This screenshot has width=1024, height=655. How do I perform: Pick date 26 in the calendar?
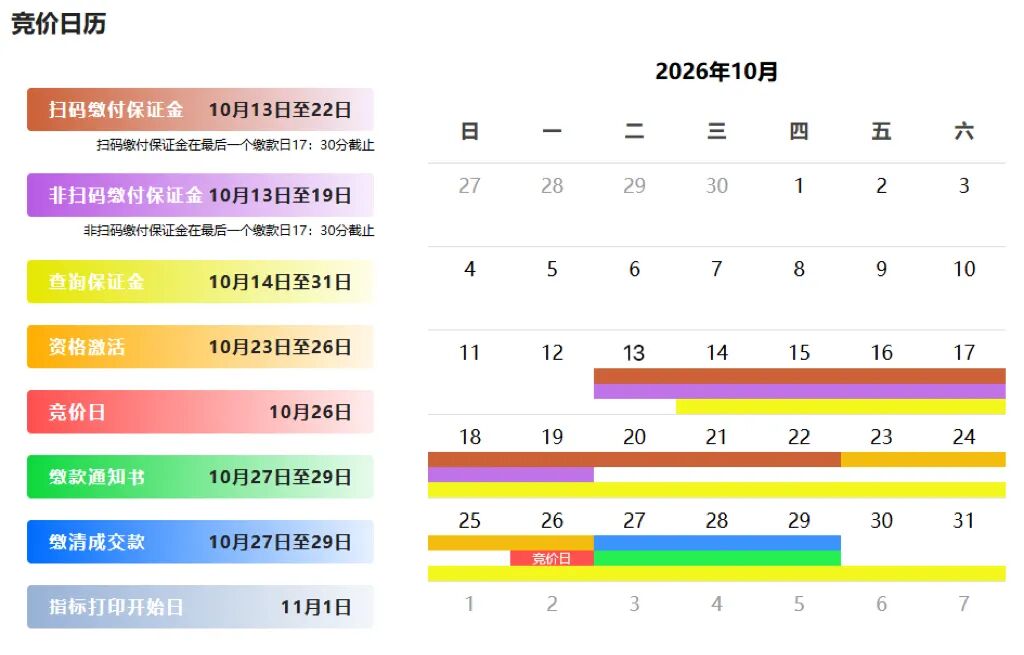point(552,520)
